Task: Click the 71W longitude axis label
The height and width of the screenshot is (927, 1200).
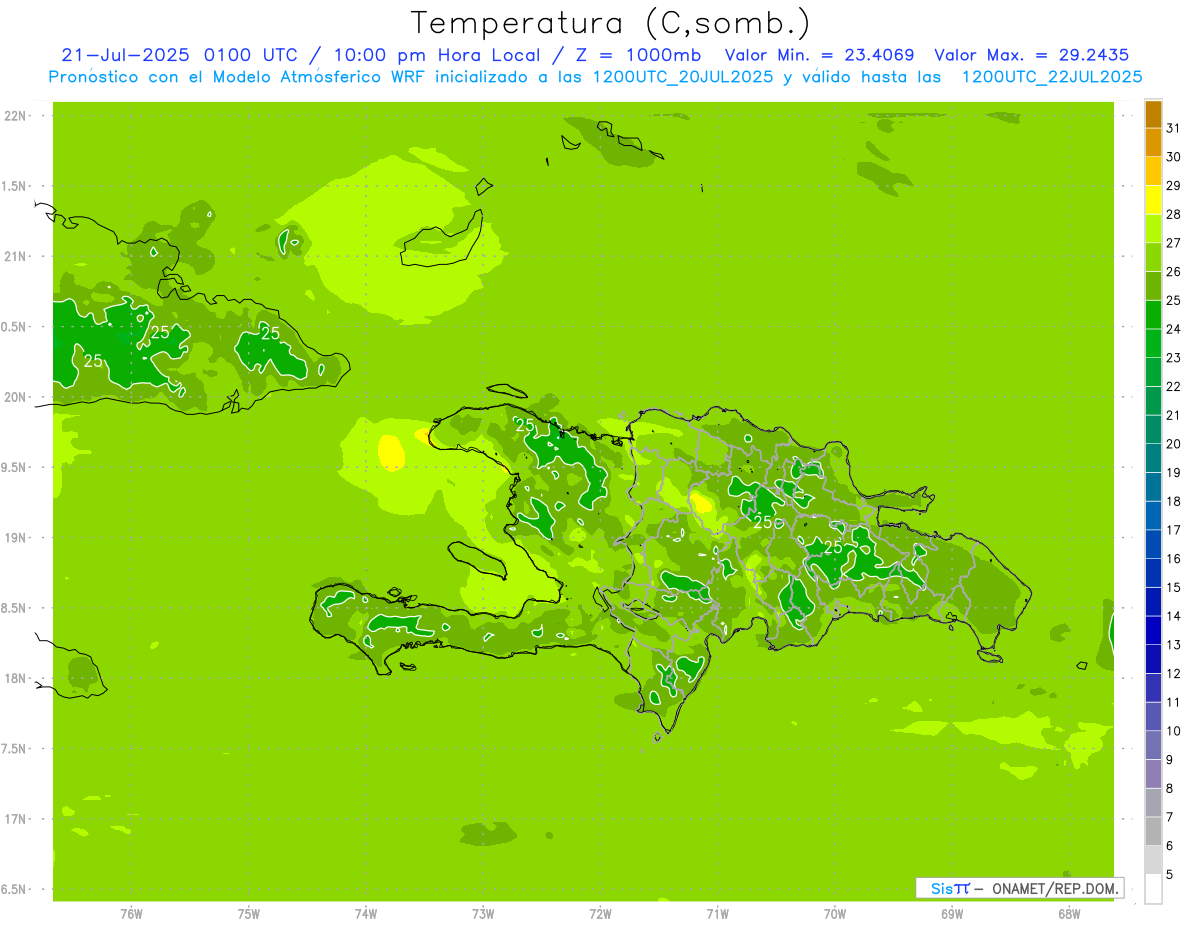Action: [x=717, y=913]
